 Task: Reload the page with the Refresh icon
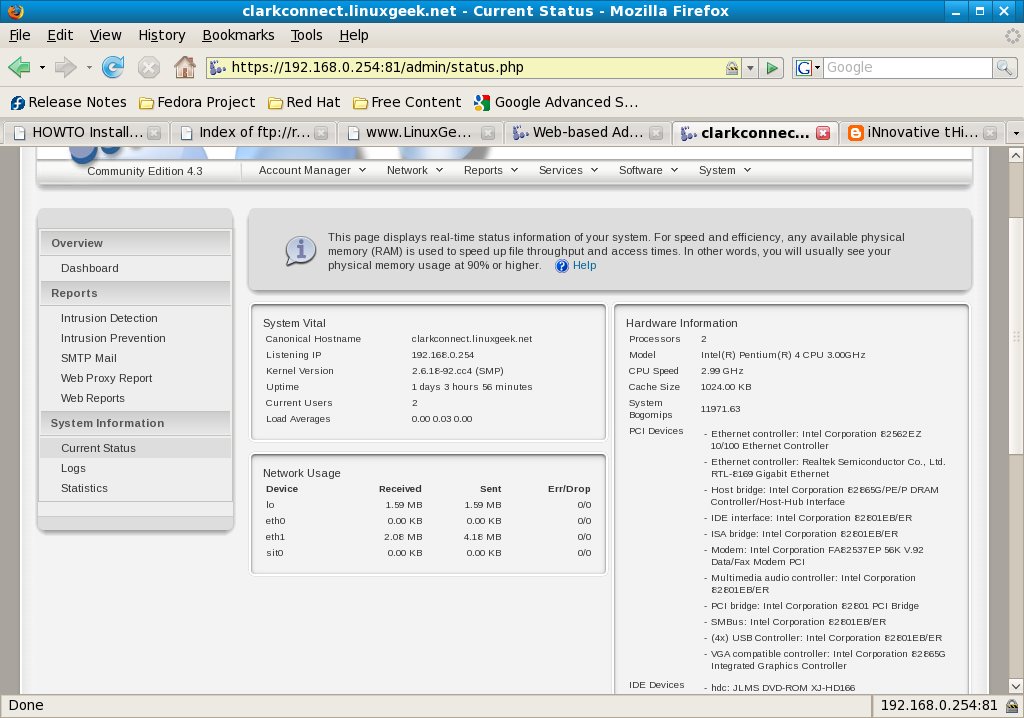click(113, 67)
